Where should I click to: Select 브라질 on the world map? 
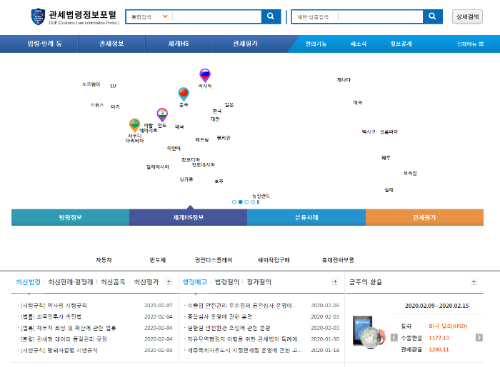410,173
